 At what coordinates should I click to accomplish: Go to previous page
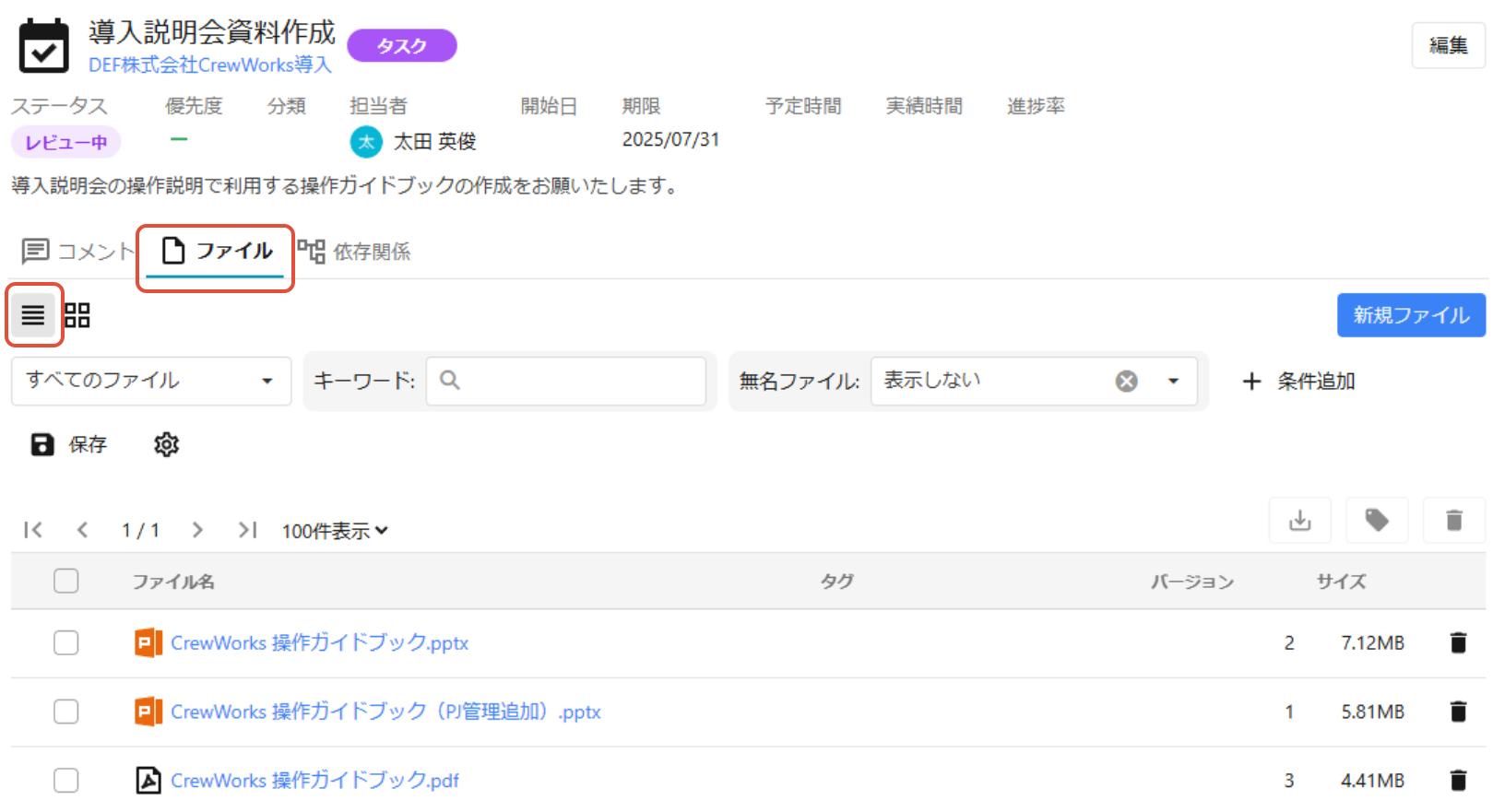83,529
